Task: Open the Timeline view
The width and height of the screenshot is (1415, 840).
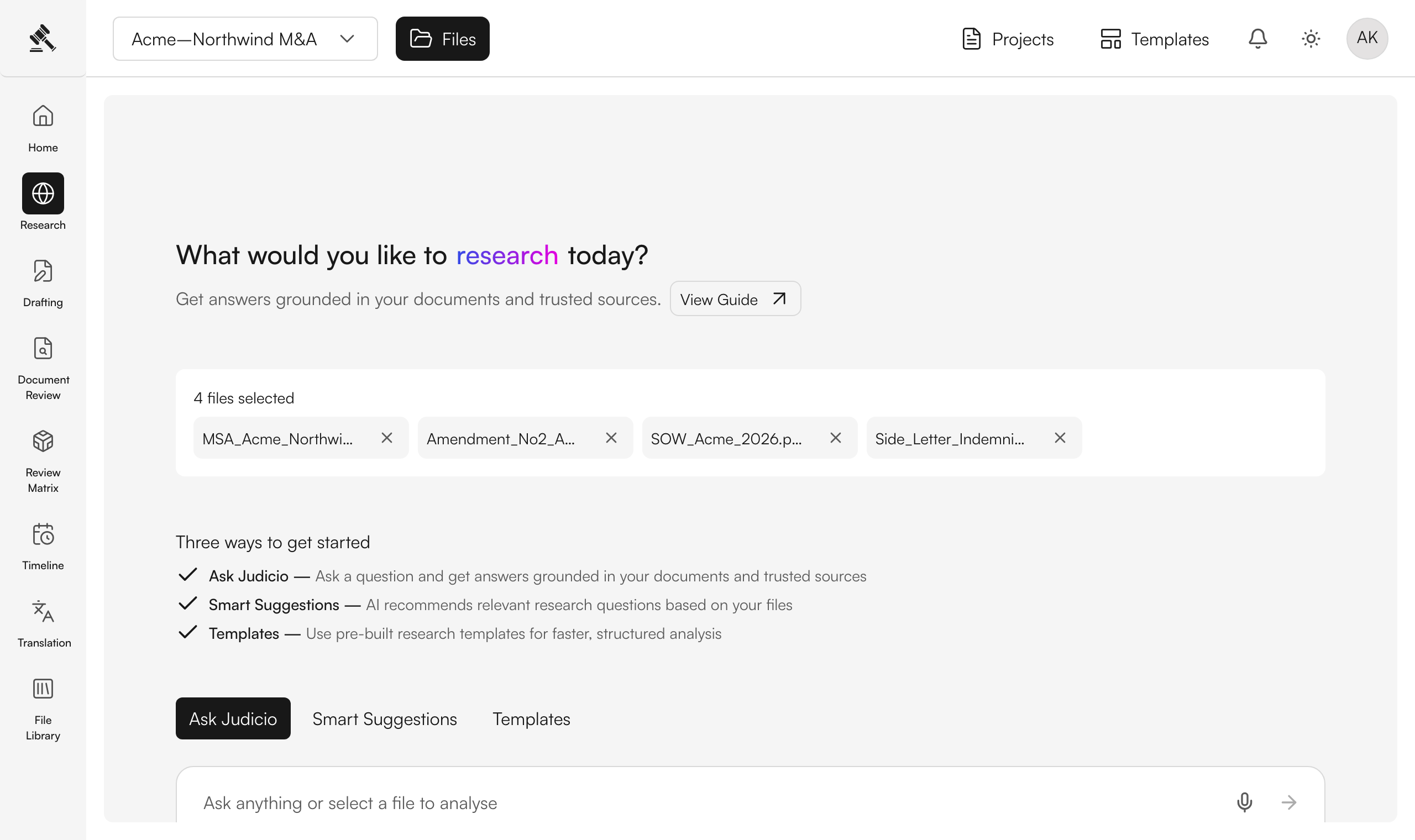Action: [43, 546]
